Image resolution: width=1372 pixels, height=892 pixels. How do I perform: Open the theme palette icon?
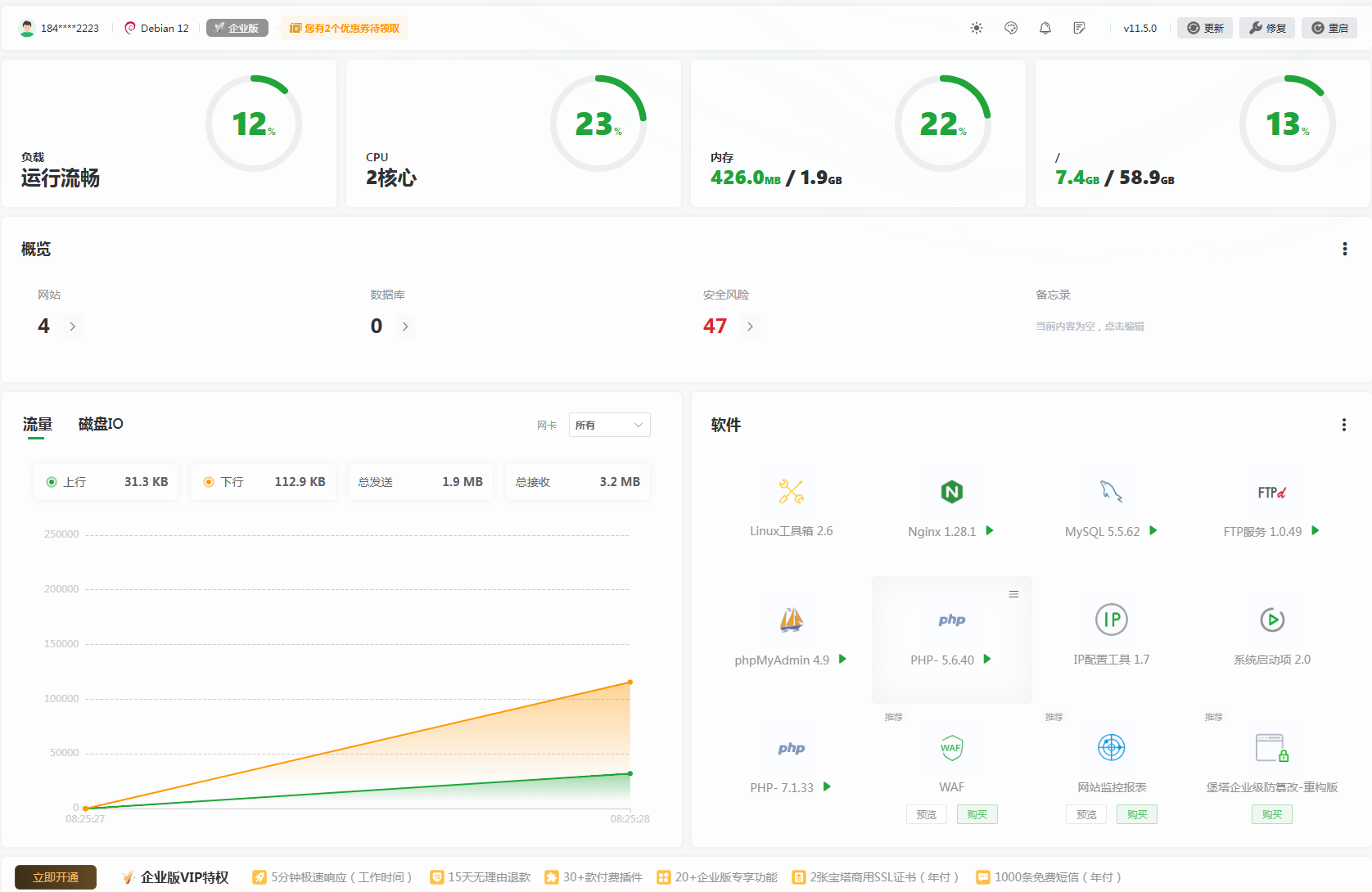(x=1011, y=28)
